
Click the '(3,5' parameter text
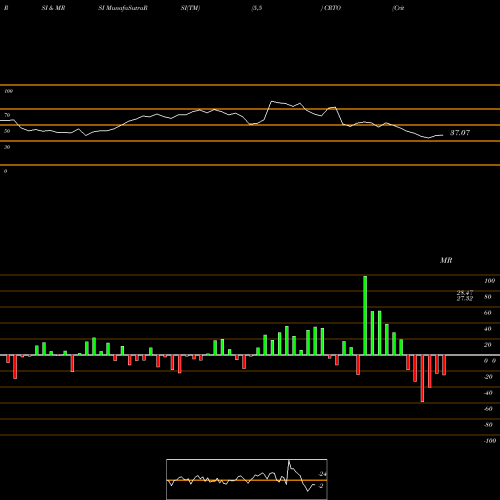click(257, 8)
